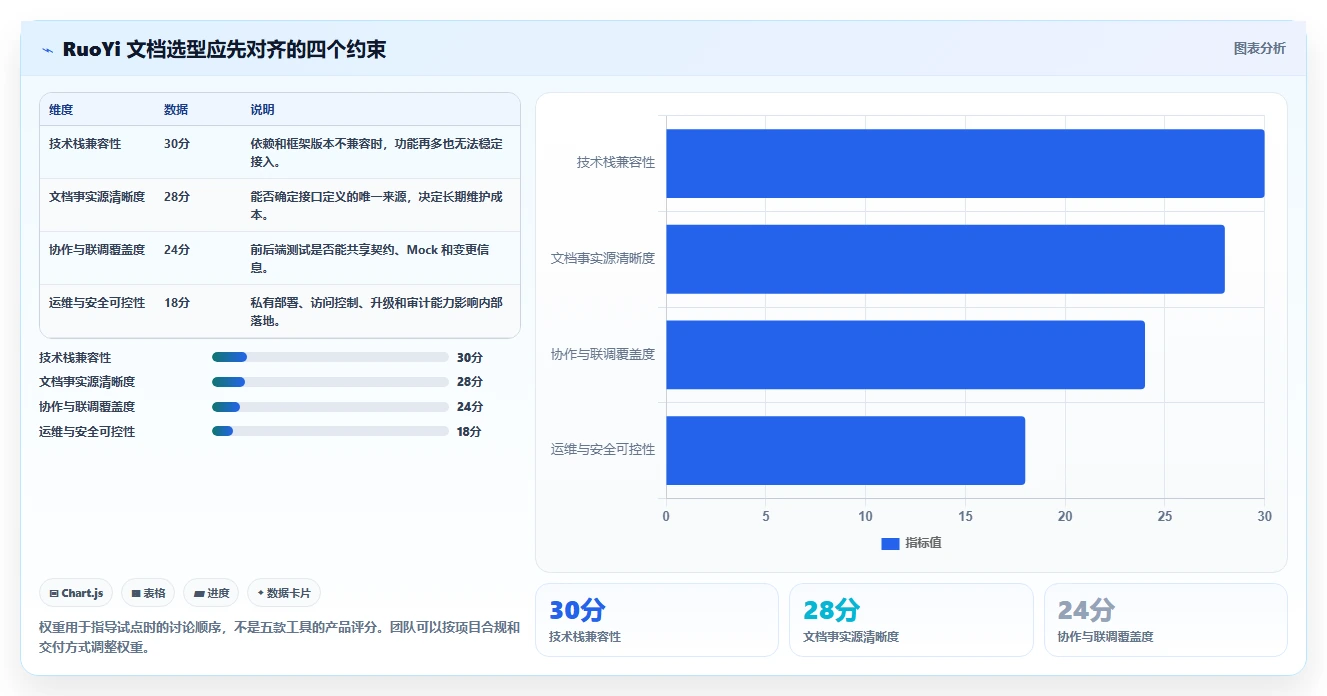Click the 技术栈兼容性 cell in the table
Image resolution: width=1327 pixels, height=696 pixels.
click(x=85, y=144)
